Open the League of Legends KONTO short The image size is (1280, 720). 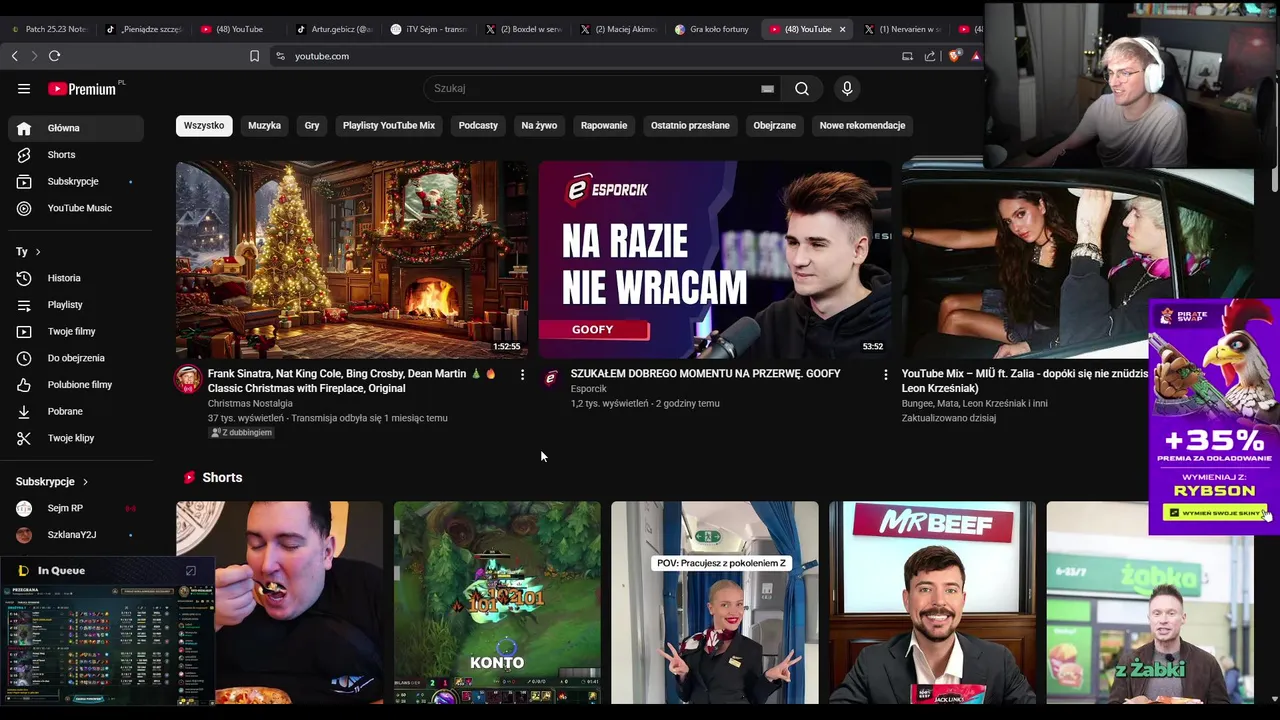(x=497, y=603)
